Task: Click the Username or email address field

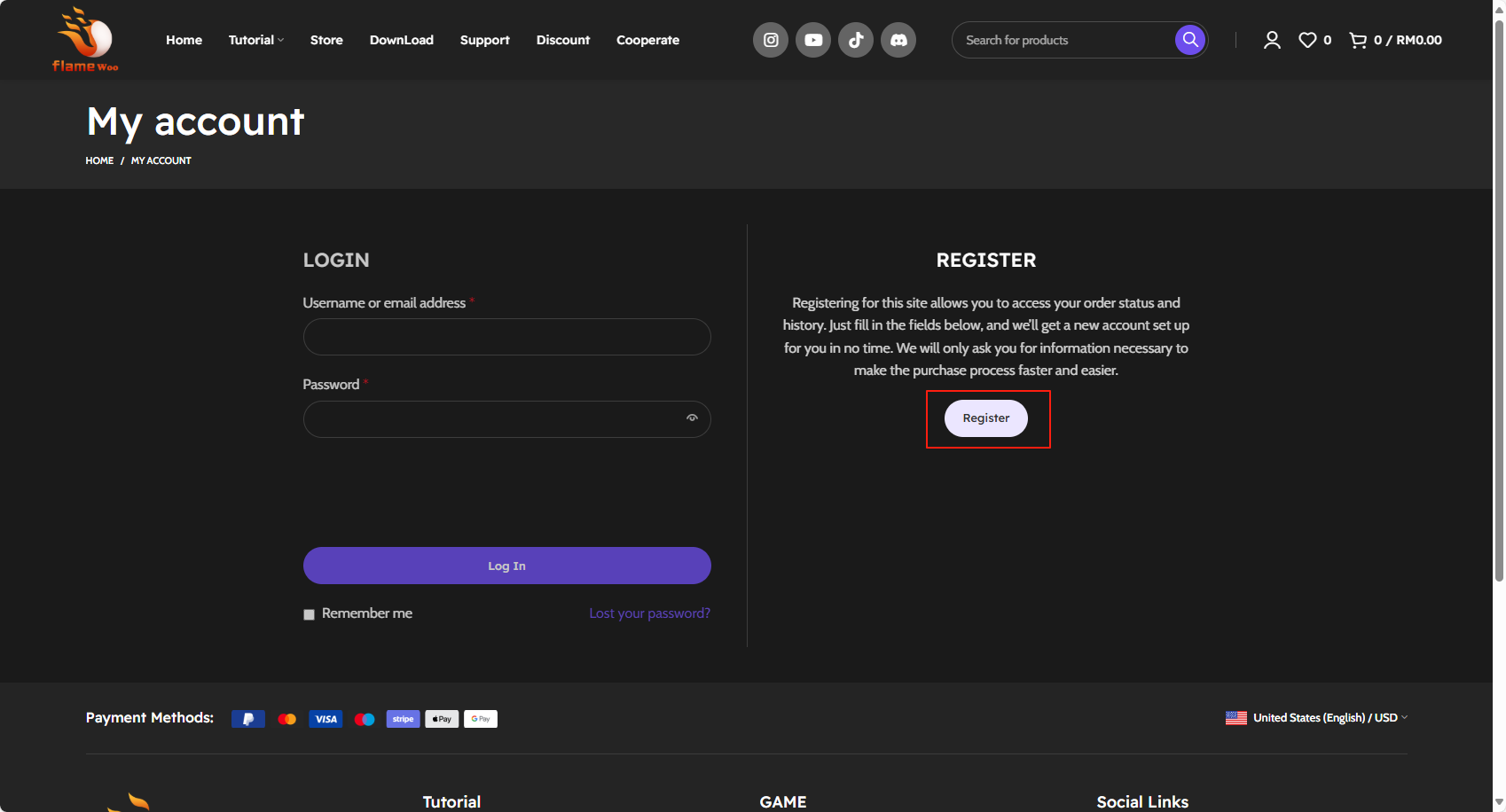Action: point(506,337)
